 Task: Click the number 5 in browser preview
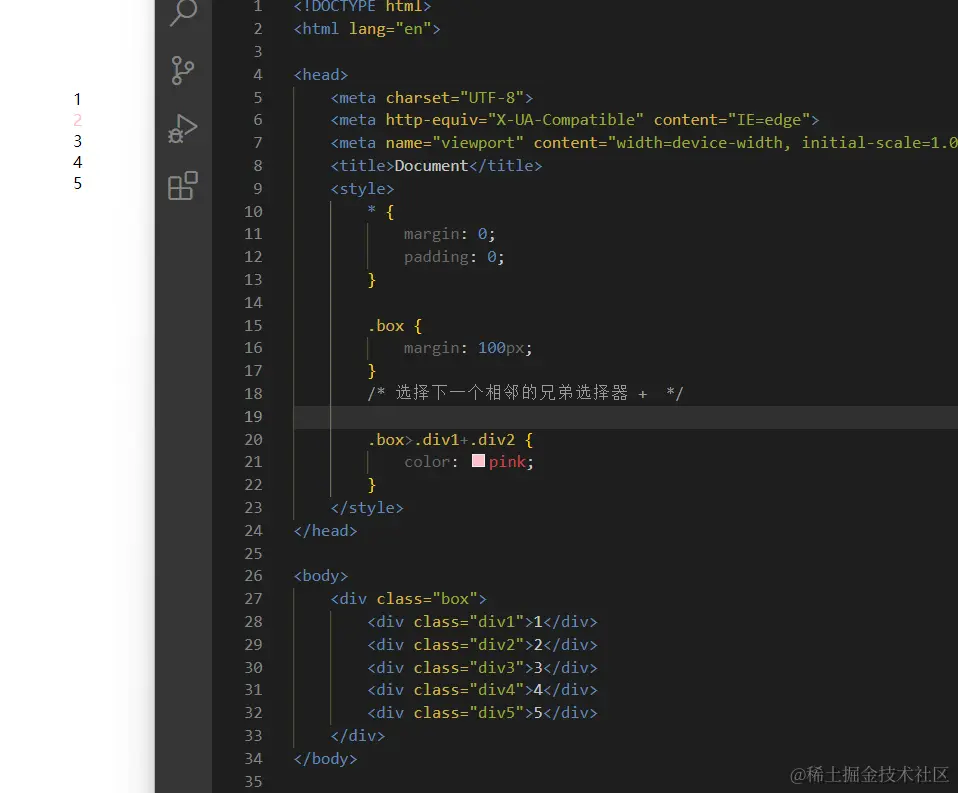pos(78,183)
